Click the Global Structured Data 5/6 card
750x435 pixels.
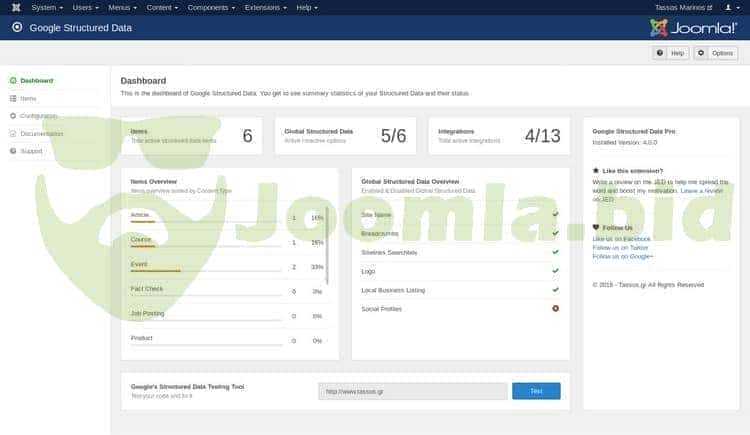point(345,136)
